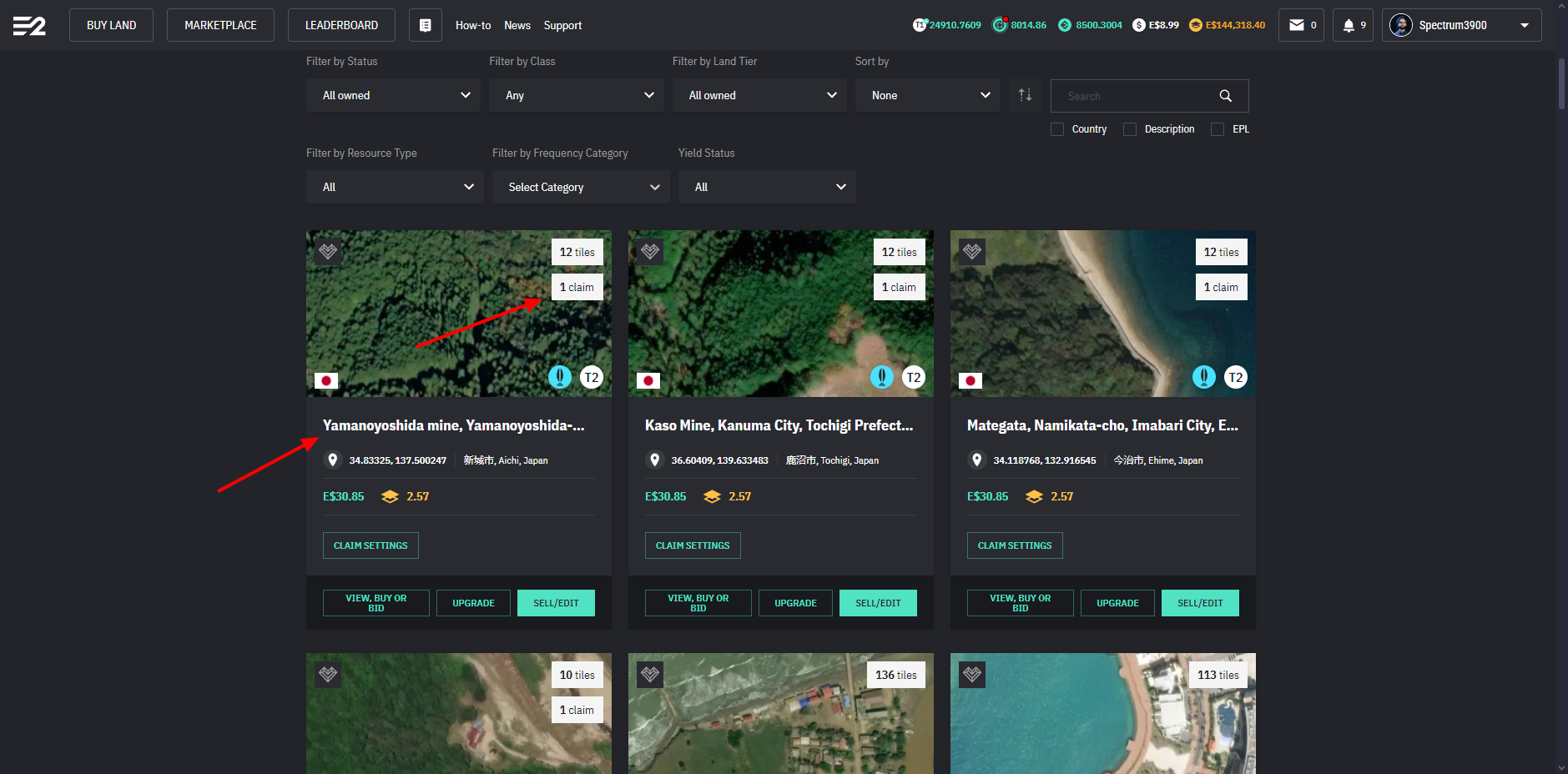Expand the Spectrum3900 account menu arrow
The image size is (1568, 774).
click(1525, 25)
